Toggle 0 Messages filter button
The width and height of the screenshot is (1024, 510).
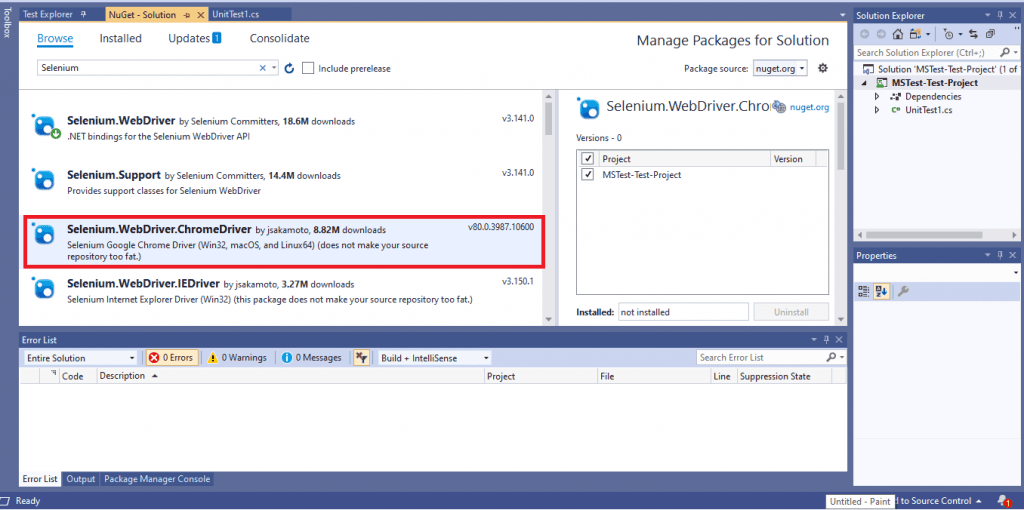(x=312, y=357)
